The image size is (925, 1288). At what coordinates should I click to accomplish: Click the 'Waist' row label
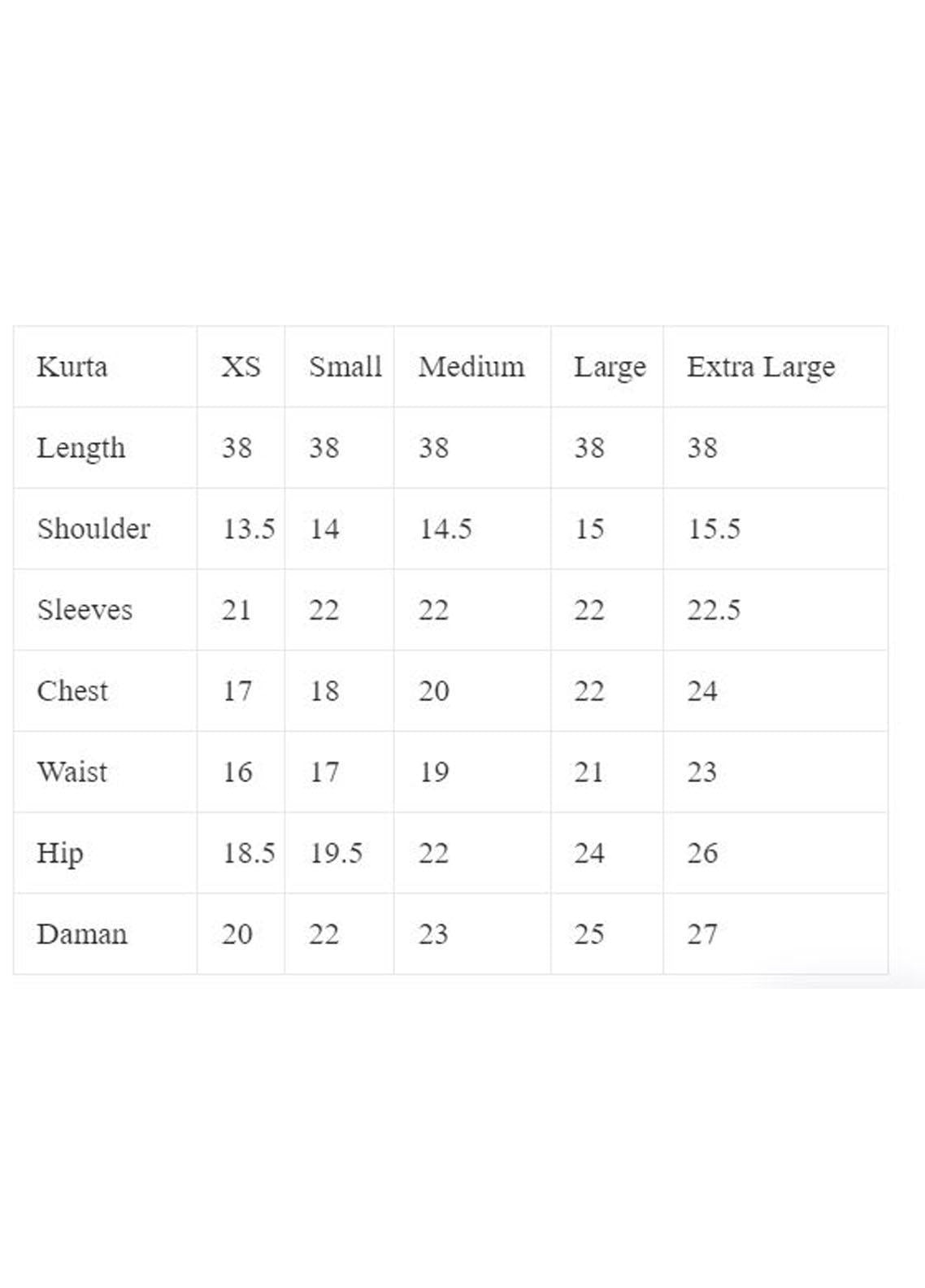click(72, 772)
